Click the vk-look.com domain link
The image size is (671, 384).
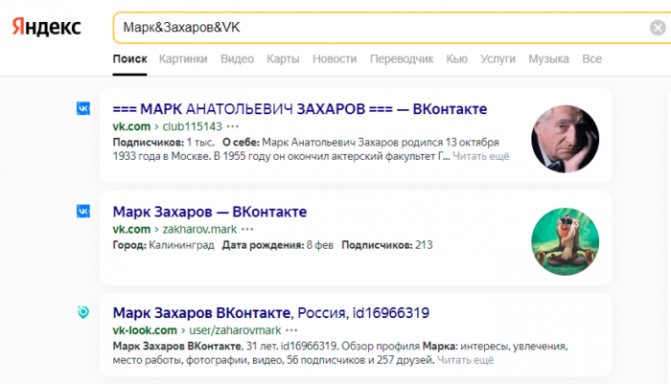click(145, 330)
